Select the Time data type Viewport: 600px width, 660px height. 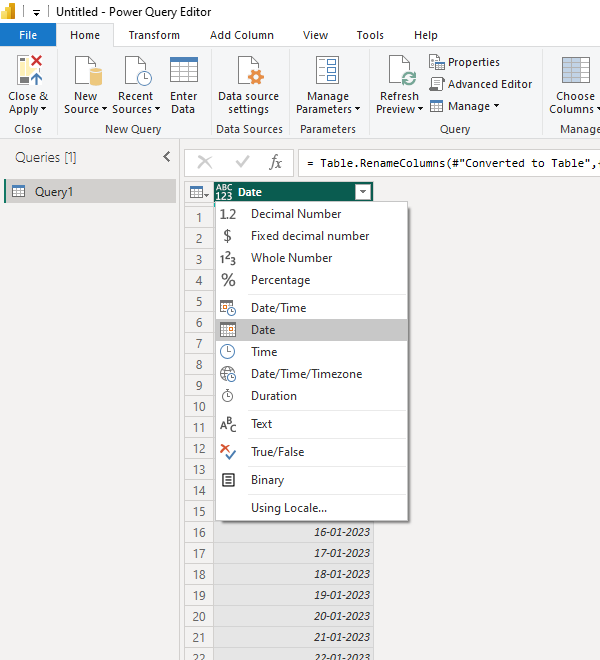point(312,351)
